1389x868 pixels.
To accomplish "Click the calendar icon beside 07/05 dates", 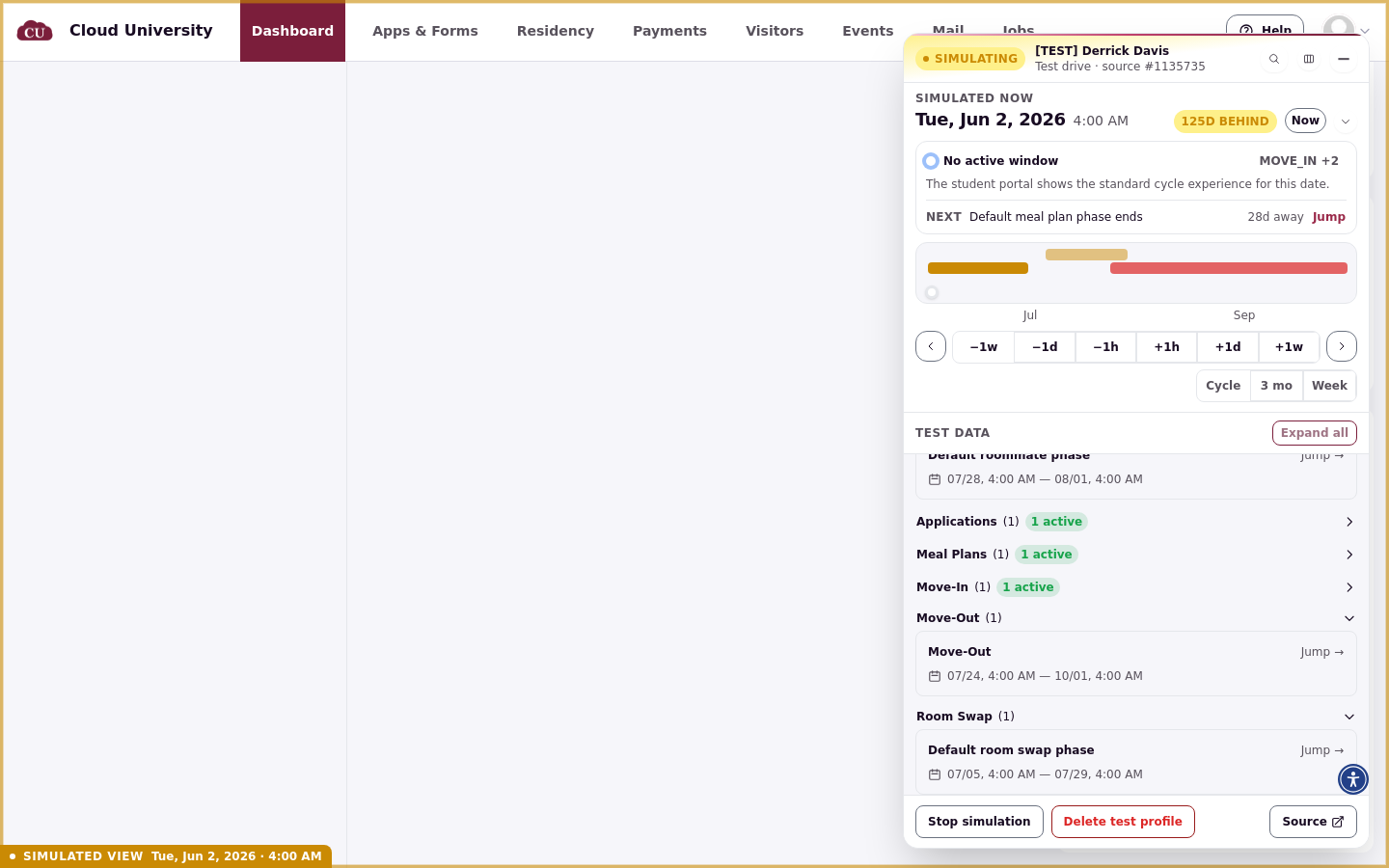I will pos(935,774).
